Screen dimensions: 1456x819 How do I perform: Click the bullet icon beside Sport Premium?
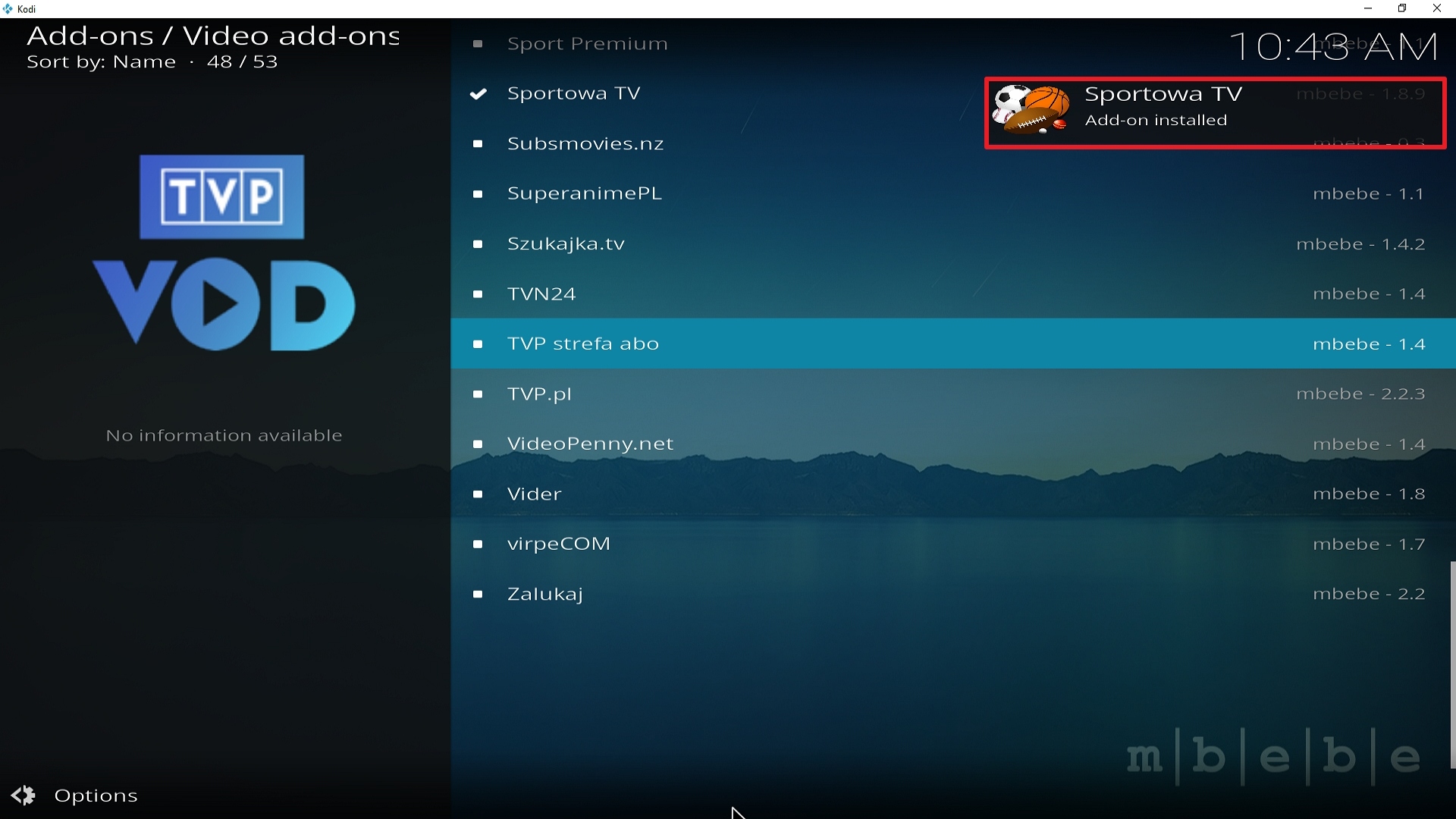pos(478,45)
